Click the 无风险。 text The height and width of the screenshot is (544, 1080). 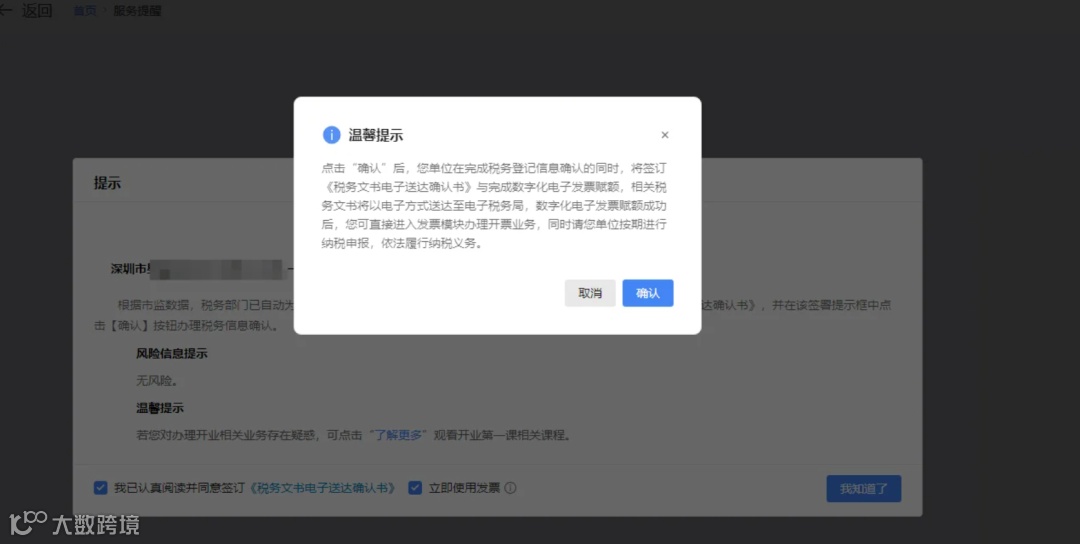[x=157, y=380]
